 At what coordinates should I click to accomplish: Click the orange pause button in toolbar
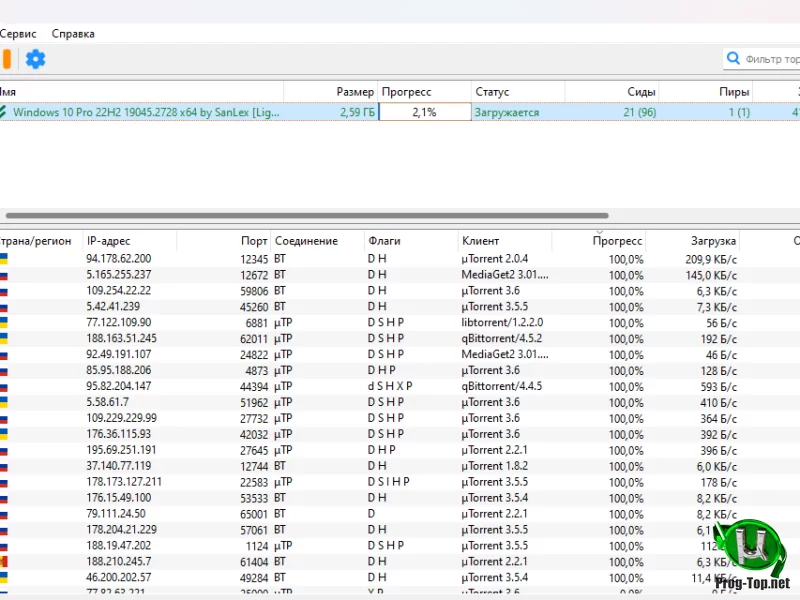coord(6,59)
